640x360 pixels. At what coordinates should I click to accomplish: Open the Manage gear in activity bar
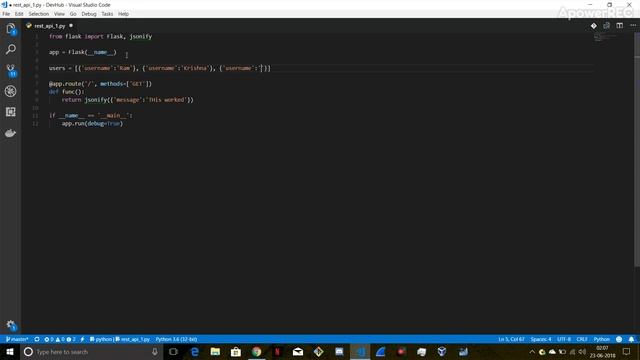pyautogui.click(x=11, y=325)
